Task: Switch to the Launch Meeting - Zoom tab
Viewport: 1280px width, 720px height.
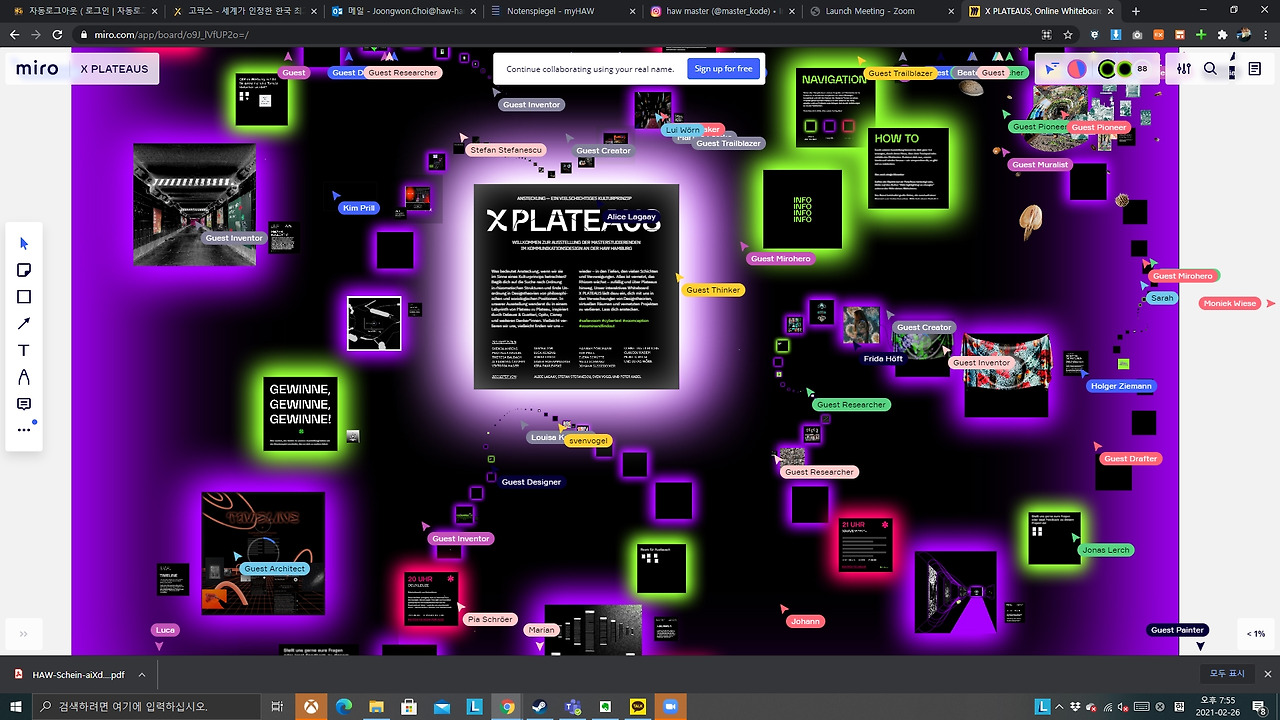Action: 882,11
